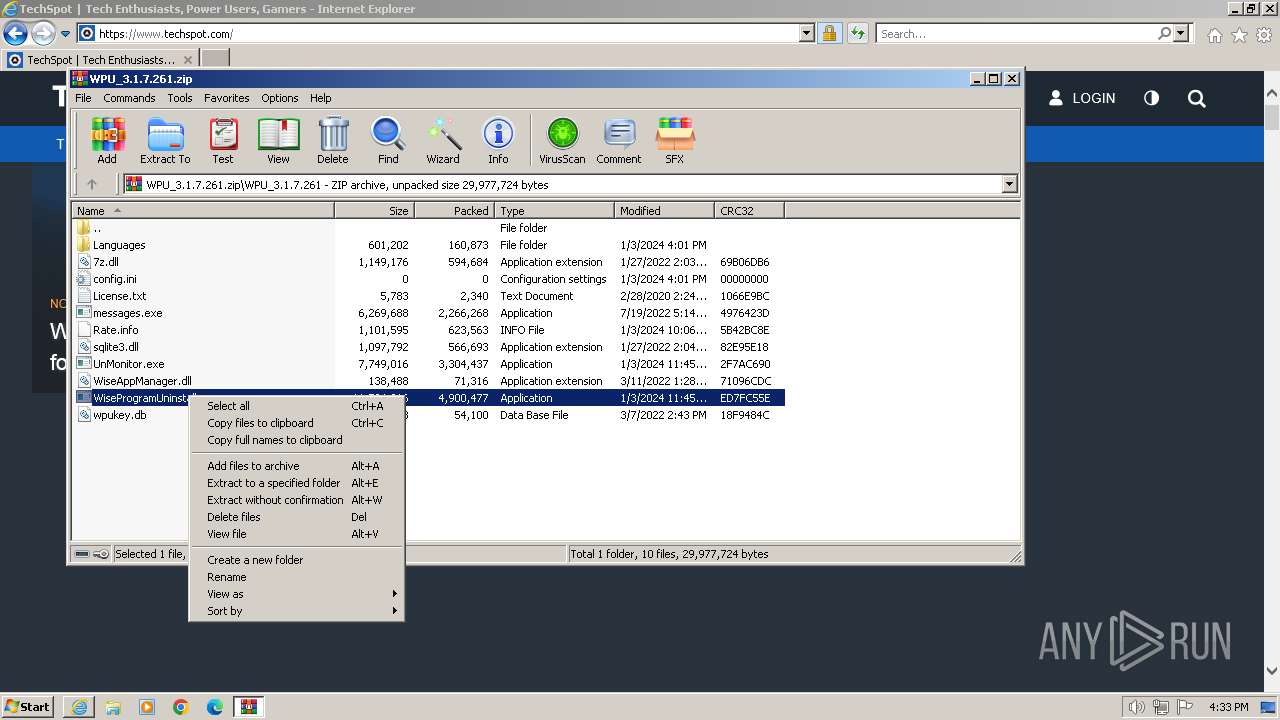Choose View file in context menu
1280x720 pixels.
296,534
